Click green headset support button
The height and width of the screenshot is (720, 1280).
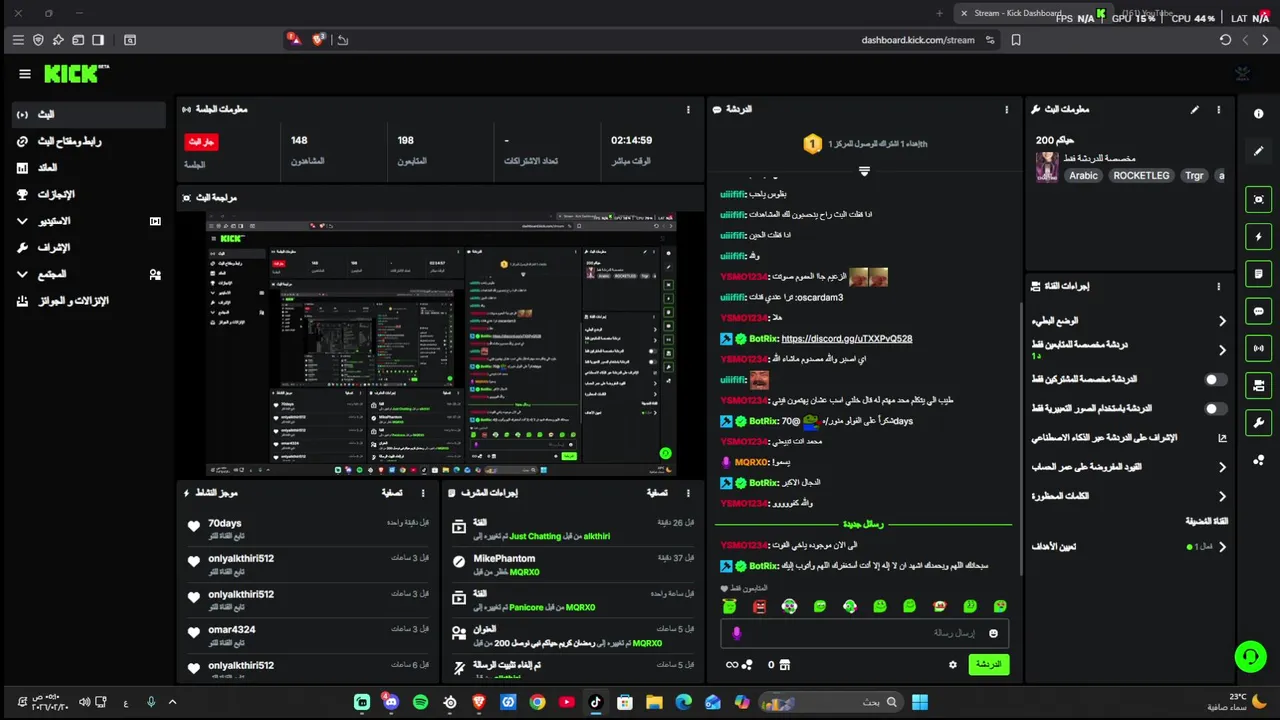1251,656
